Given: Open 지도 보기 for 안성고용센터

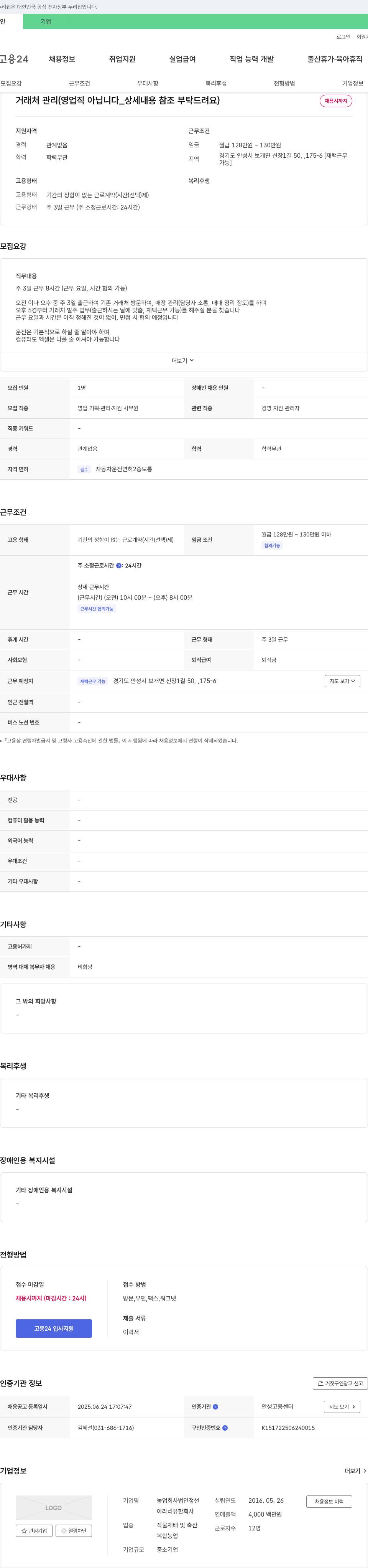Looking at the screenshot, I should 342,1407.
